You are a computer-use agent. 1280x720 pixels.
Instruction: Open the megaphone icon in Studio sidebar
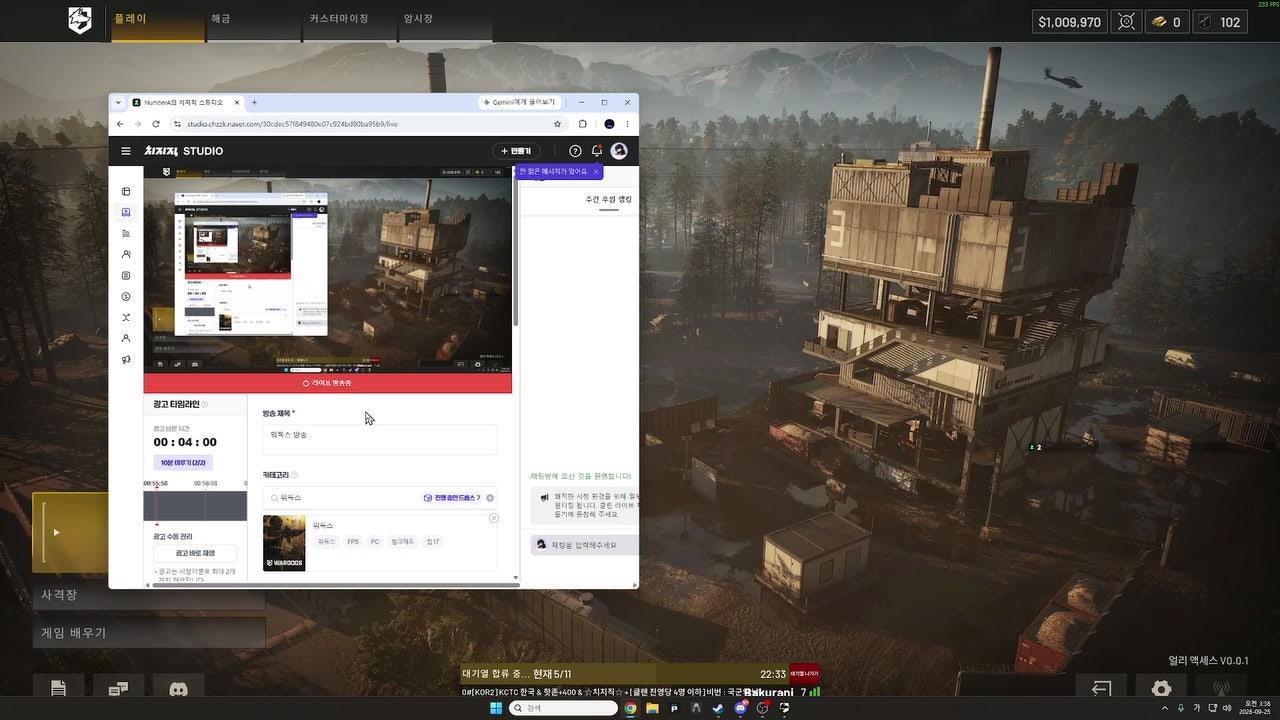pos(126,359)
